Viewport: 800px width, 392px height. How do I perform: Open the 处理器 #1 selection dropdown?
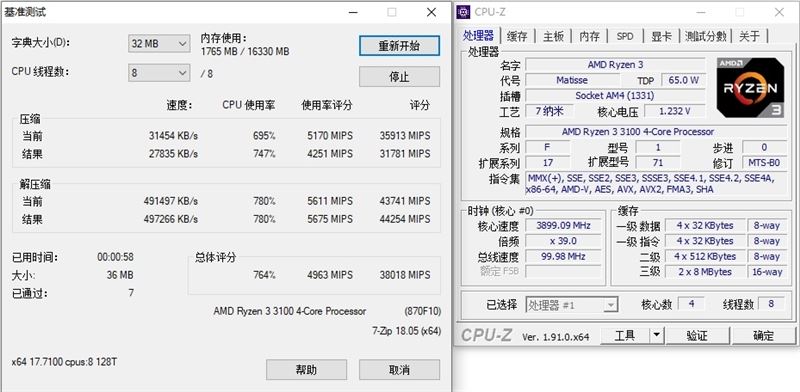click(571, 305)
